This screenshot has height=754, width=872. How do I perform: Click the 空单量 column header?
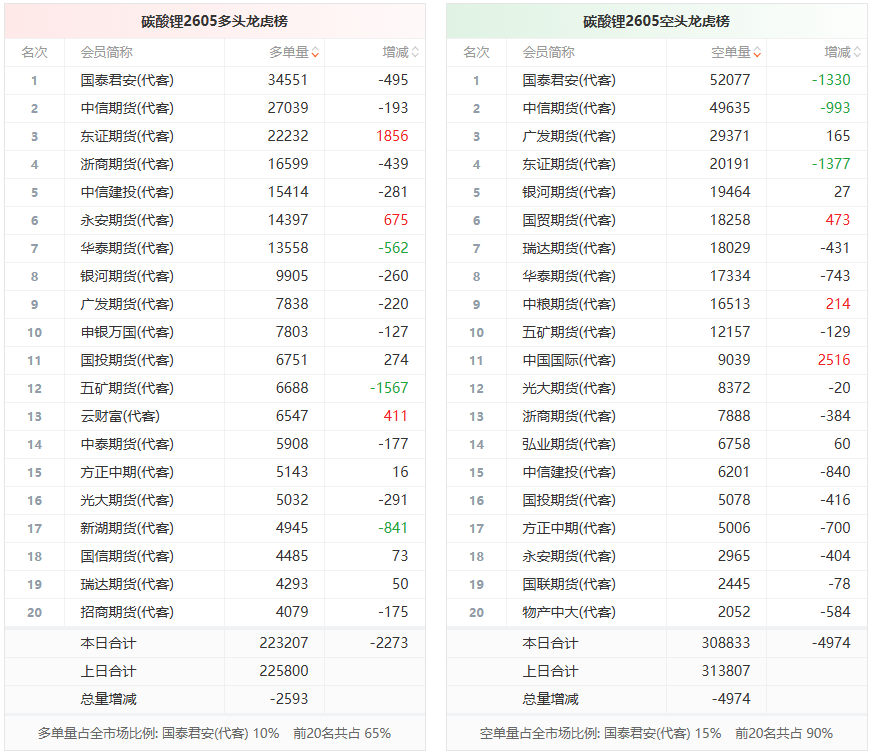[x=731, y=52]
